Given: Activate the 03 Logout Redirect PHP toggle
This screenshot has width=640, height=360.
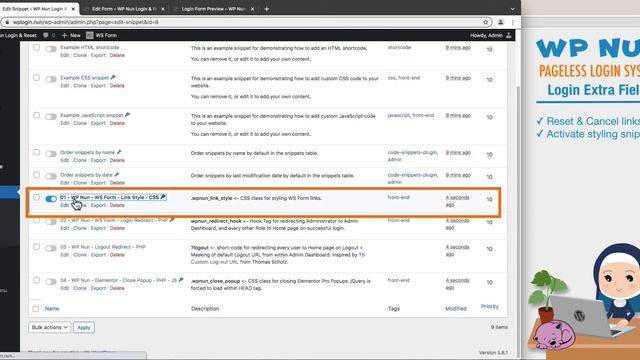Looking at the screenshot, I should [51, 249].
